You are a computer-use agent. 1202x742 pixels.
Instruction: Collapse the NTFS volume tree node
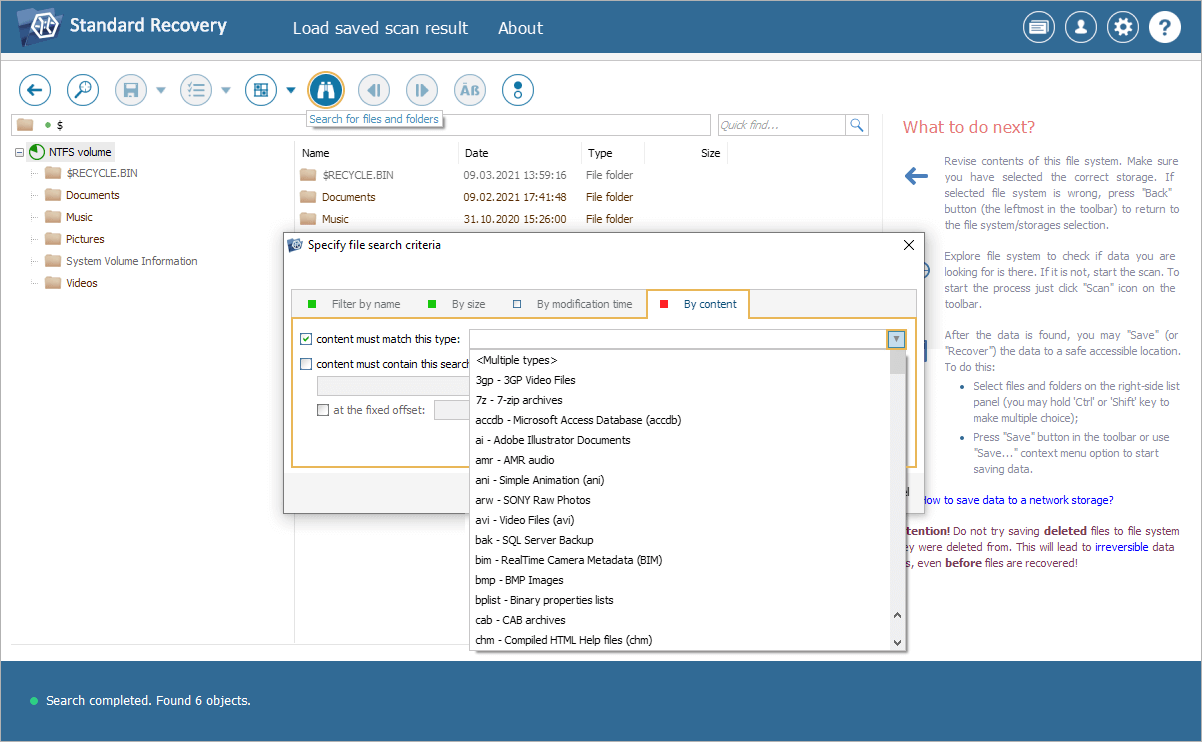20,152
